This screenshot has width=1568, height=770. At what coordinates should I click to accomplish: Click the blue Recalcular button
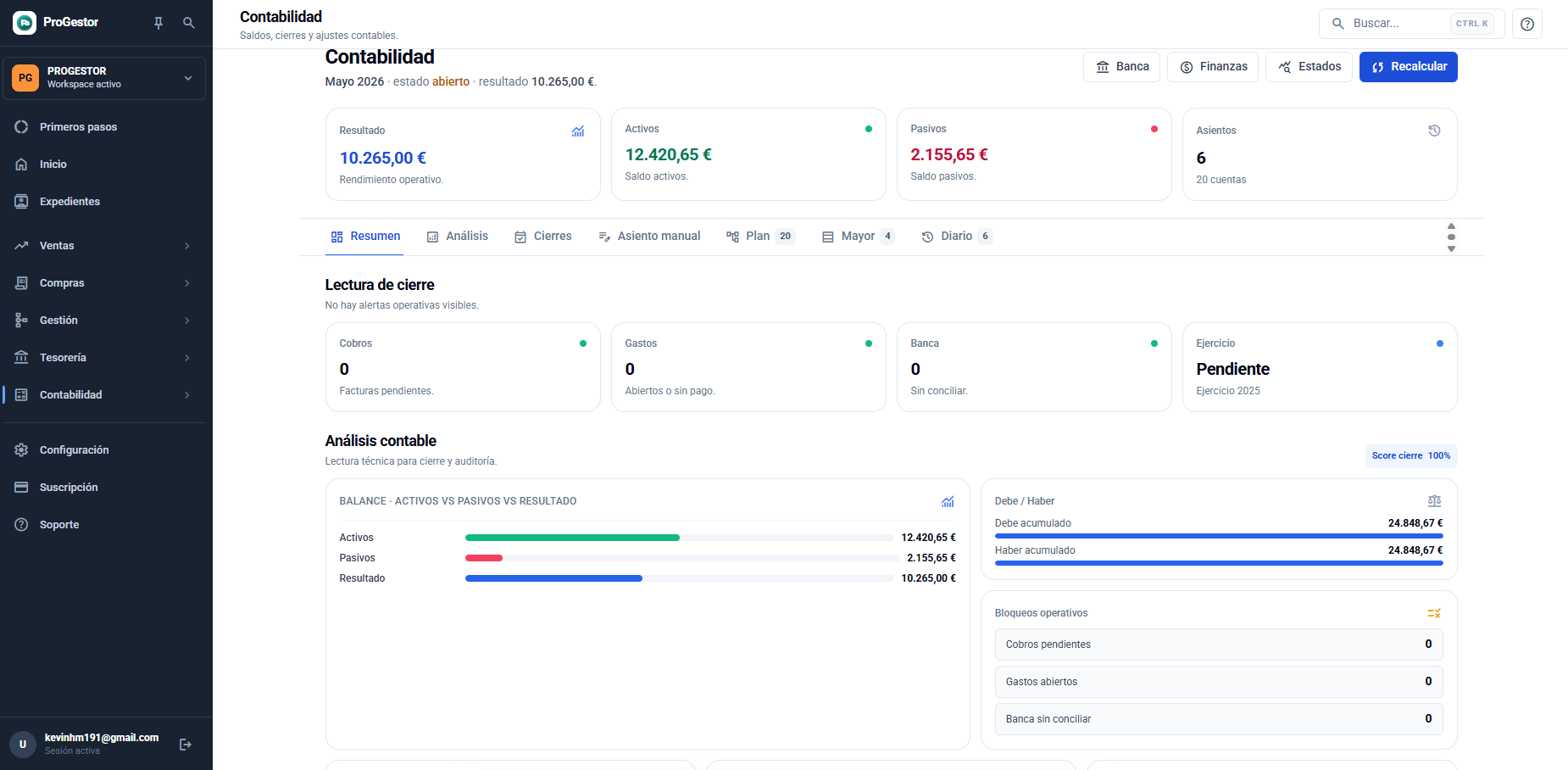click(x=1409, y=67)
